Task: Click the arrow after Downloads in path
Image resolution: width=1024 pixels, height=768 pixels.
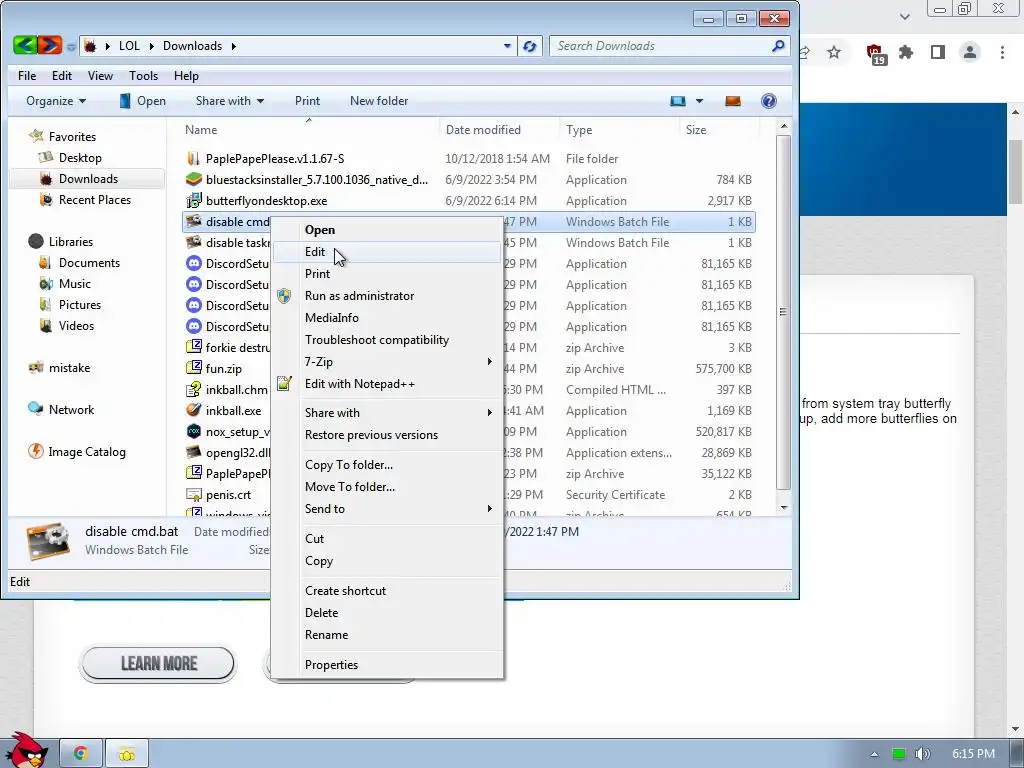Action: coord(233,46)
